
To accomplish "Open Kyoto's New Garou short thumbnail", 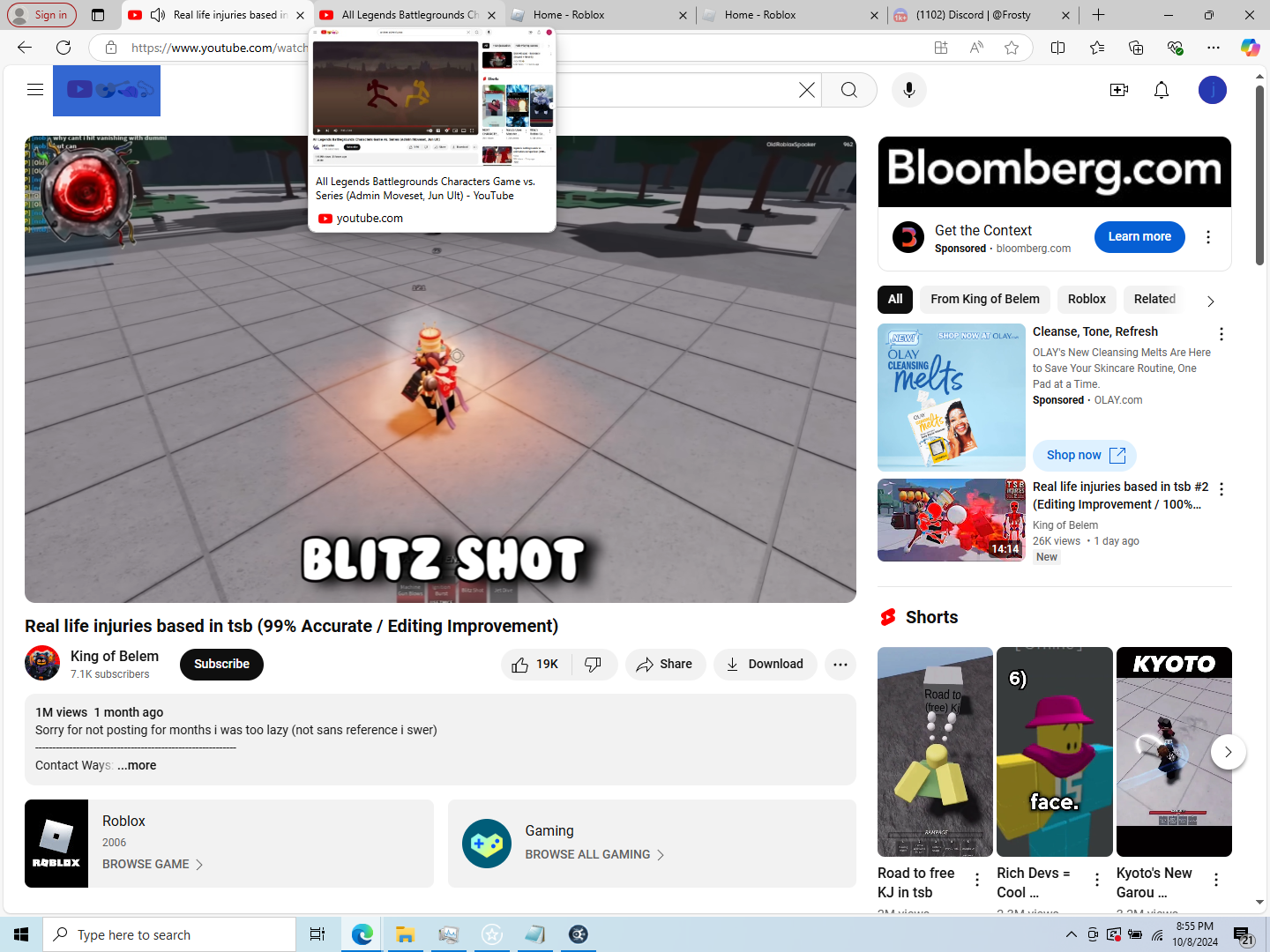I will coord(1174,752).
